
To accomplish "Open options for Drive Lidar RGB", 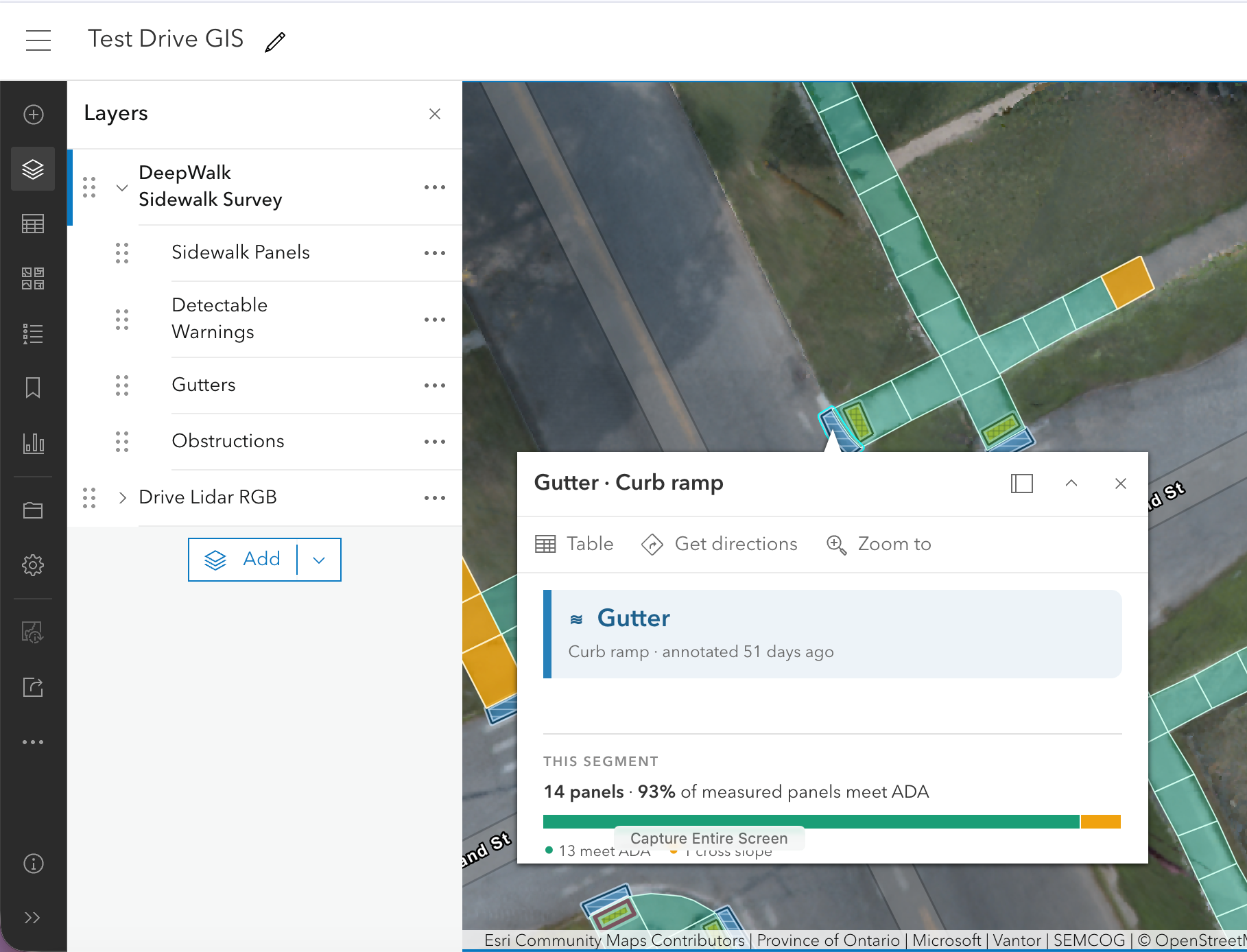I will pyautogui.click(x=435, y=498).
